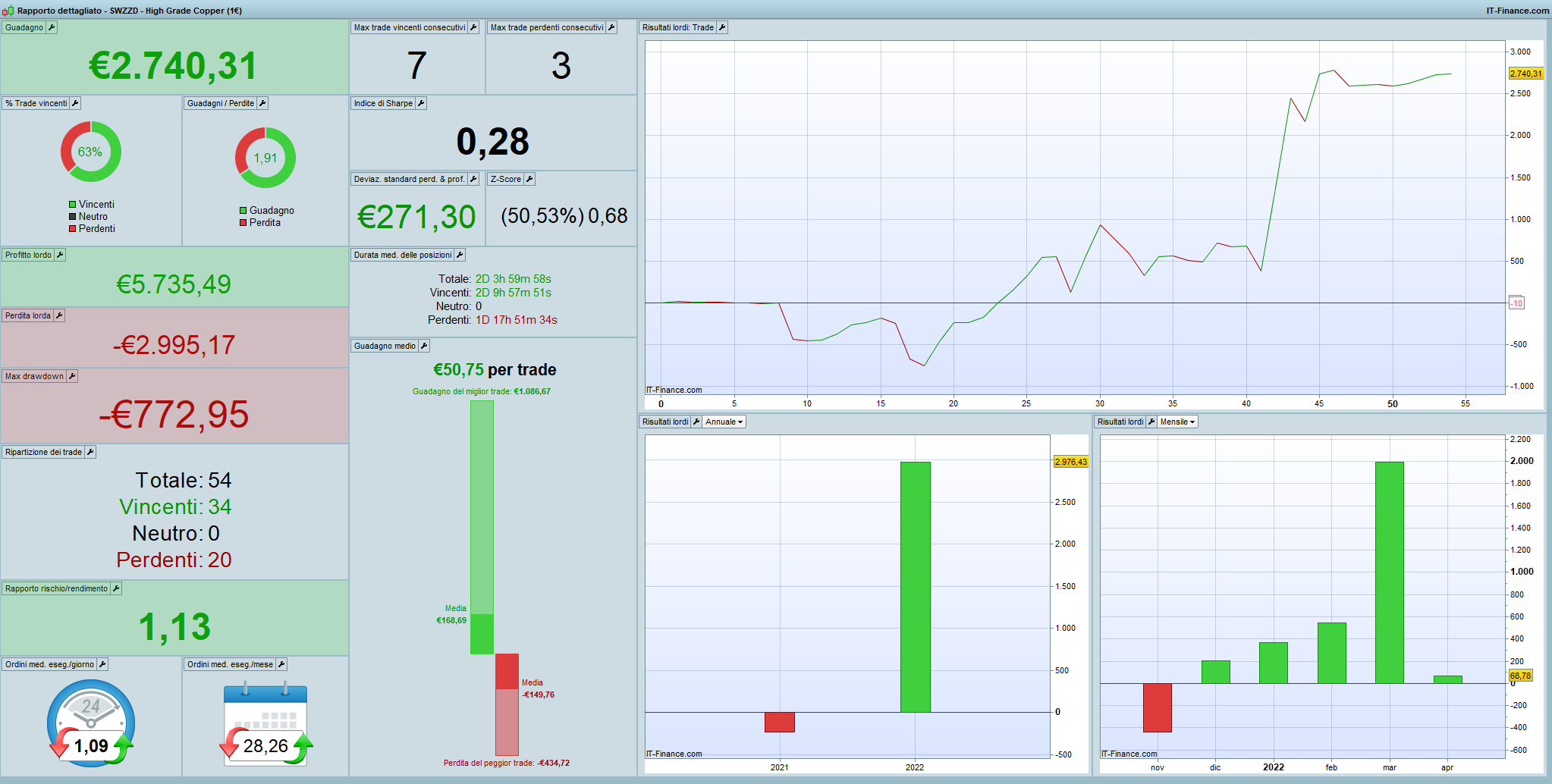
Task: Click the tall green mar bar in monthly chart
Action: coord(1390,572)
